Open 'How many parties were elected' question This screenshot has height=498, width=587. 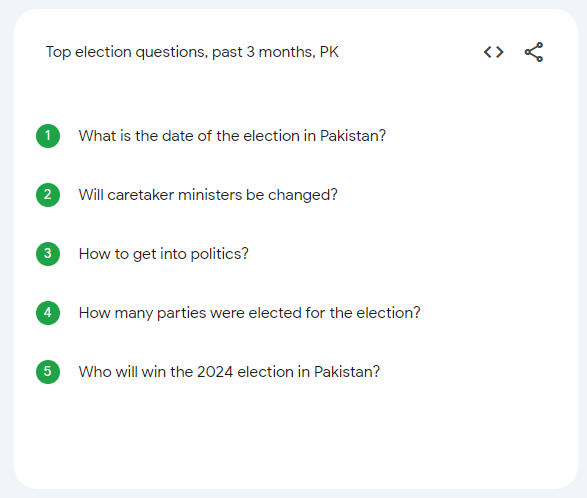pos(250,313)
